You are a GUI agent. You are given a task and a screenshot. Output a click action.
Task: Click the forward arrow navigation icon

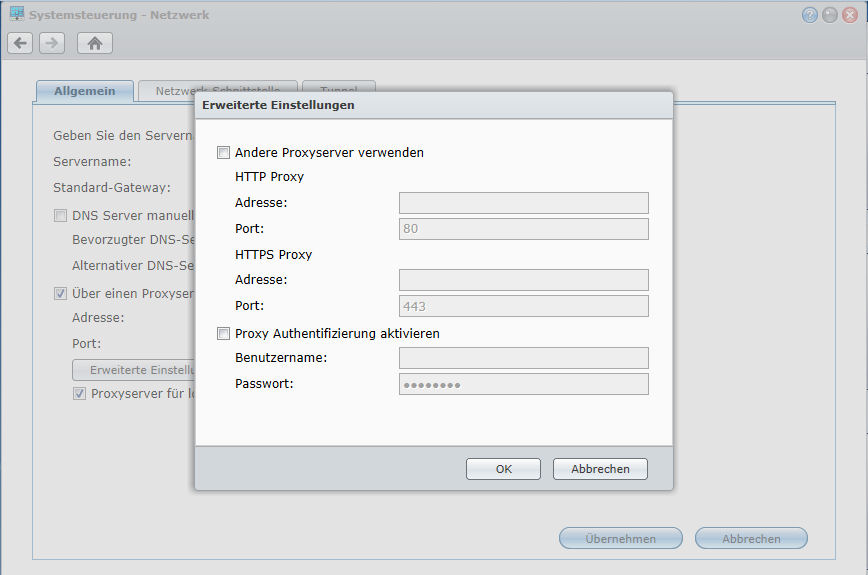point(52,43)
